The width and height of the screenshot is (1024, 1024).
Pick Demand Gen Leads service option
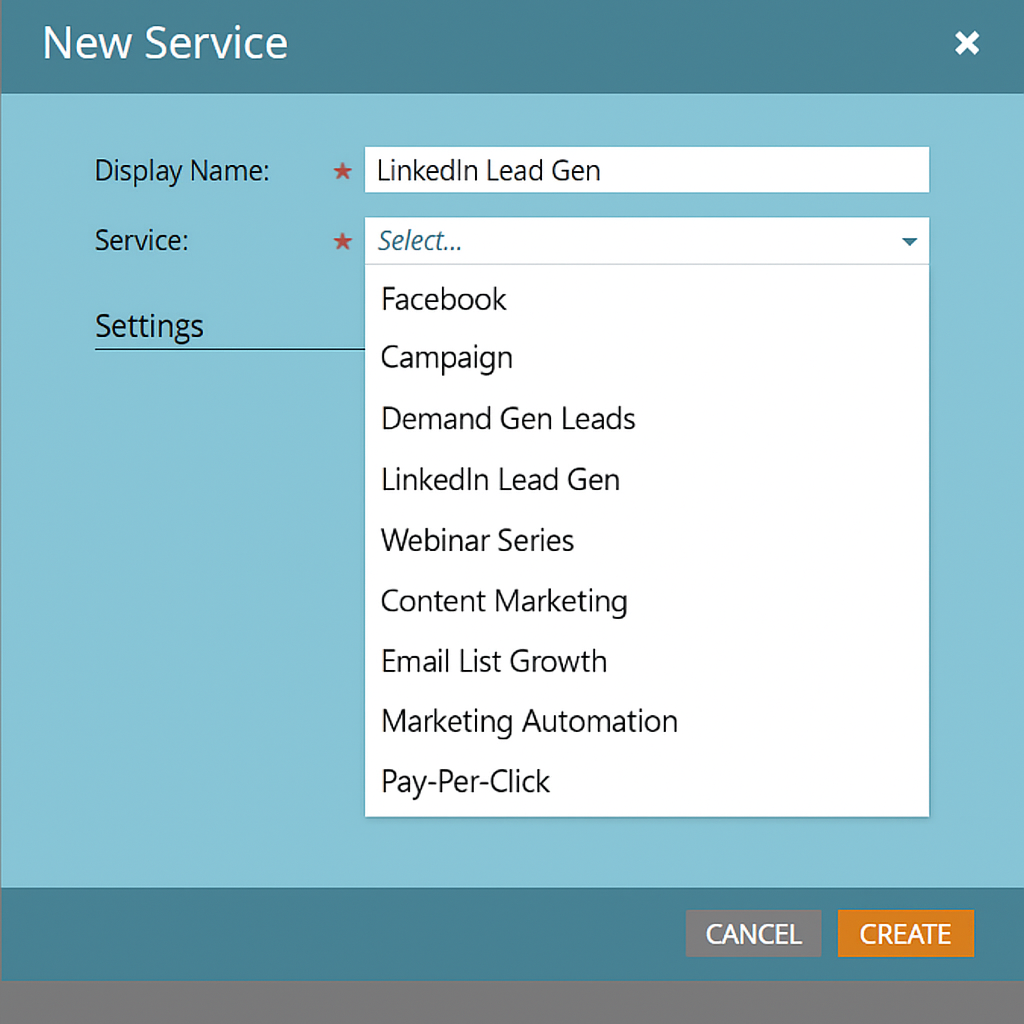[x=508, y=419]
